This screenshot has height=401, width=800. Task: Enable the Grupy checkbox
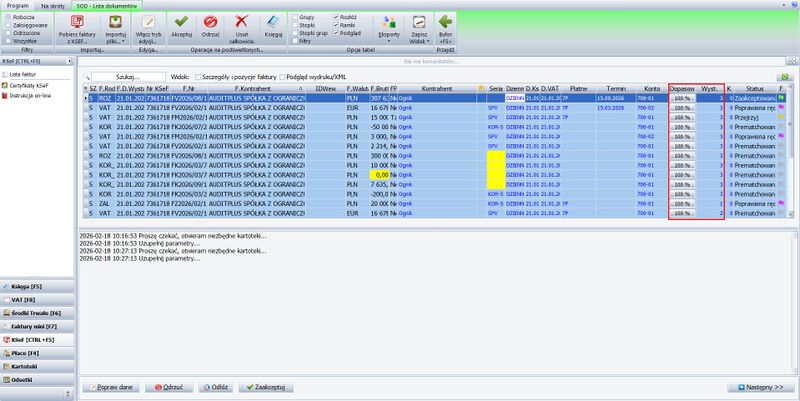coord(295,17)
